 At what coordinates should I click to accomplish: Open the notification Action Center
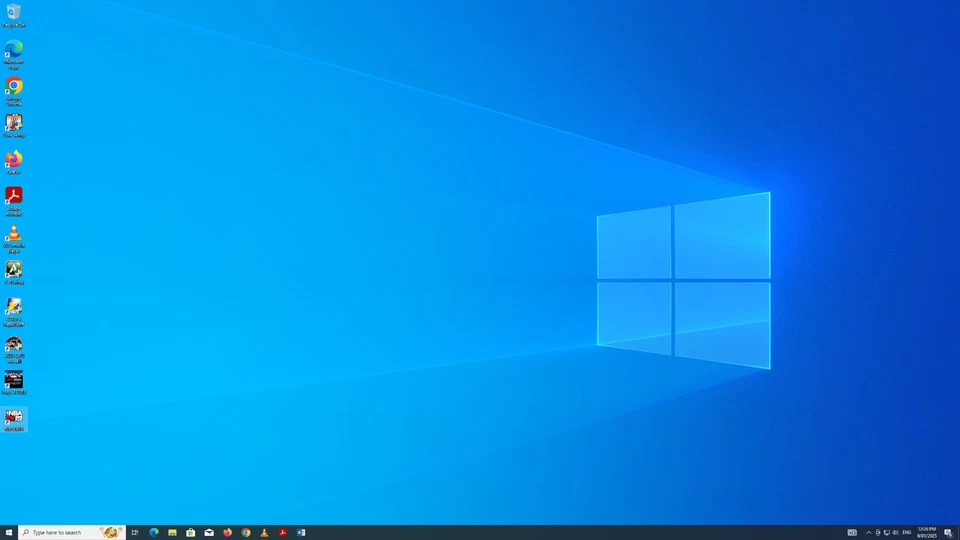tap(948, 533)
